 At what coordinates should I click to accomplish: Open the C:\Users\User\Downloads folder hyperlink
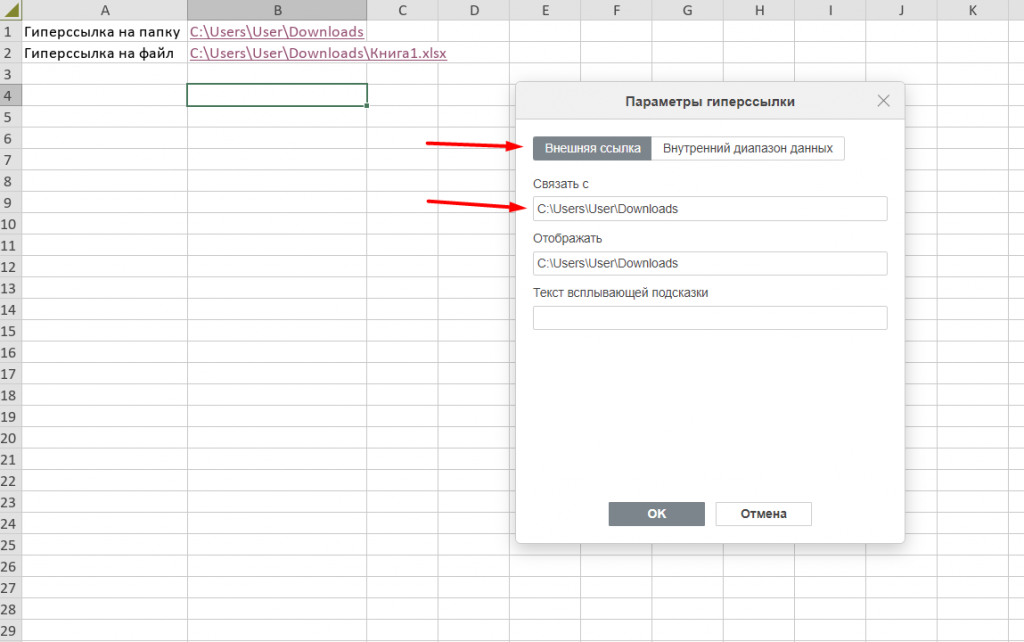[x=276, y=32]
